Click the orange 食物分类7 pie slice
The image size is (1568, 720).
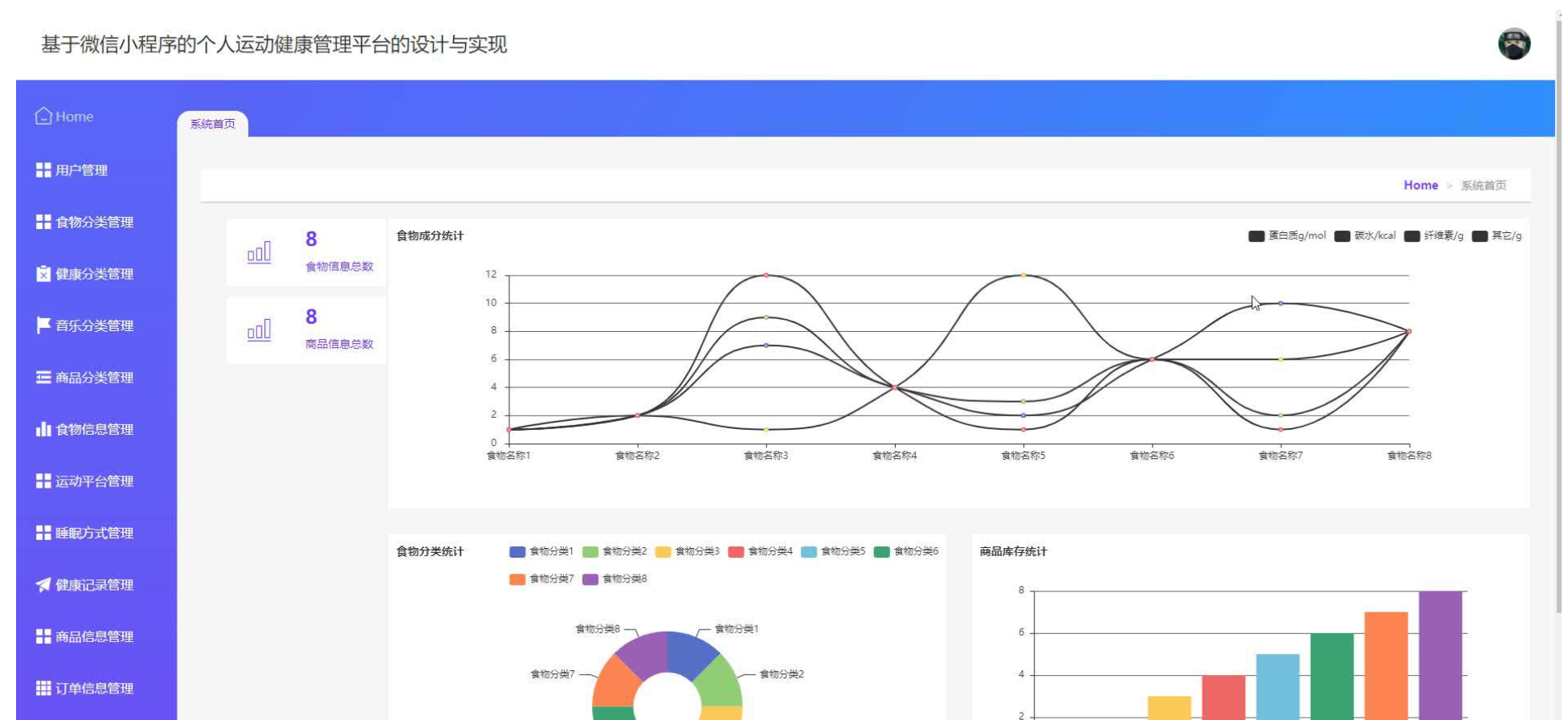click(615, 683)
